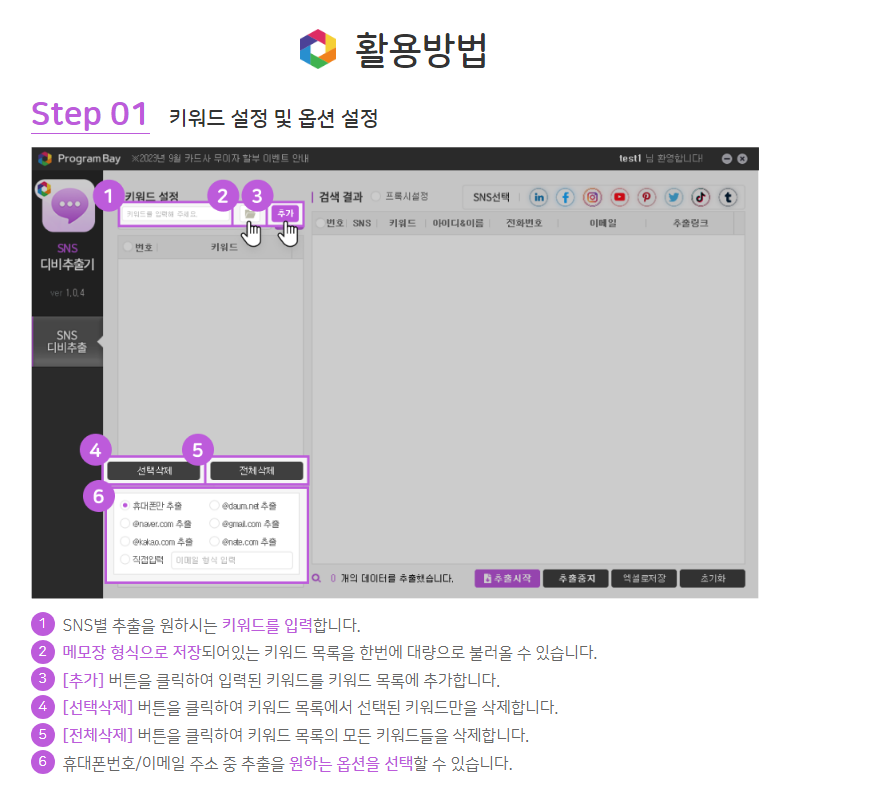The height and width of the screenshot is (788, 881).
Task: Start extraction with 추출시작 button
Action: tap(507, 578)
